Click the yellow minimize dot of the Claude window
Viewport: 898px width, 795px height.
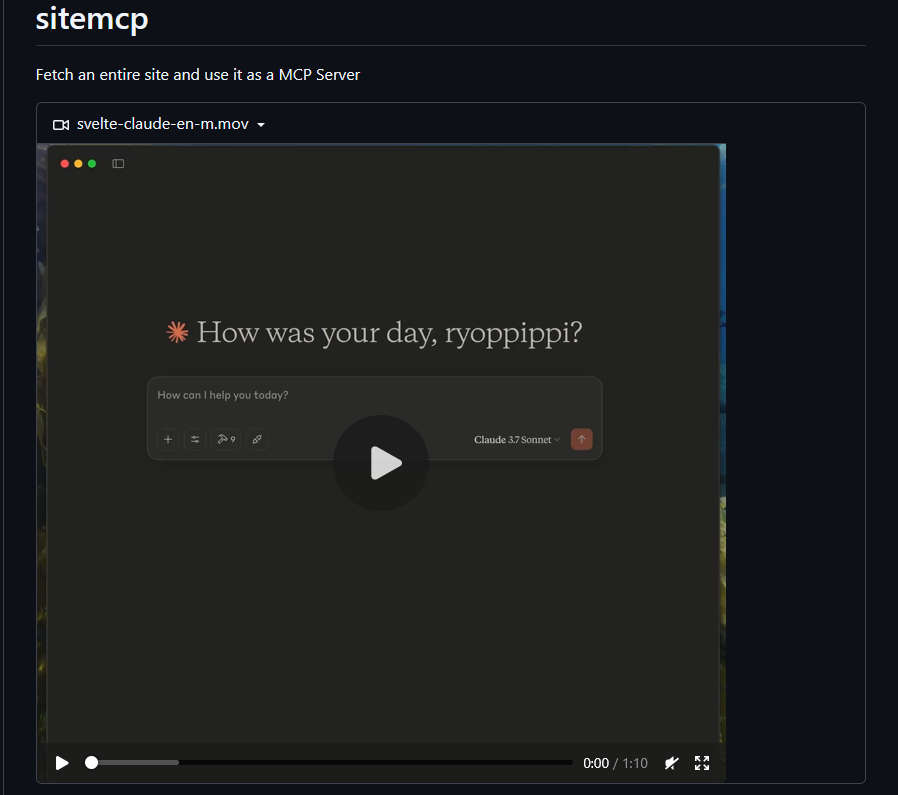(78, 164)
